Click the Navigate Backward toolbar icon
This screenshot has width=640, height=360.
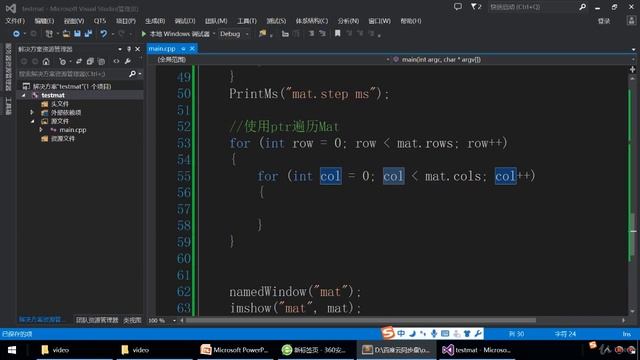[x=16, y=34]
